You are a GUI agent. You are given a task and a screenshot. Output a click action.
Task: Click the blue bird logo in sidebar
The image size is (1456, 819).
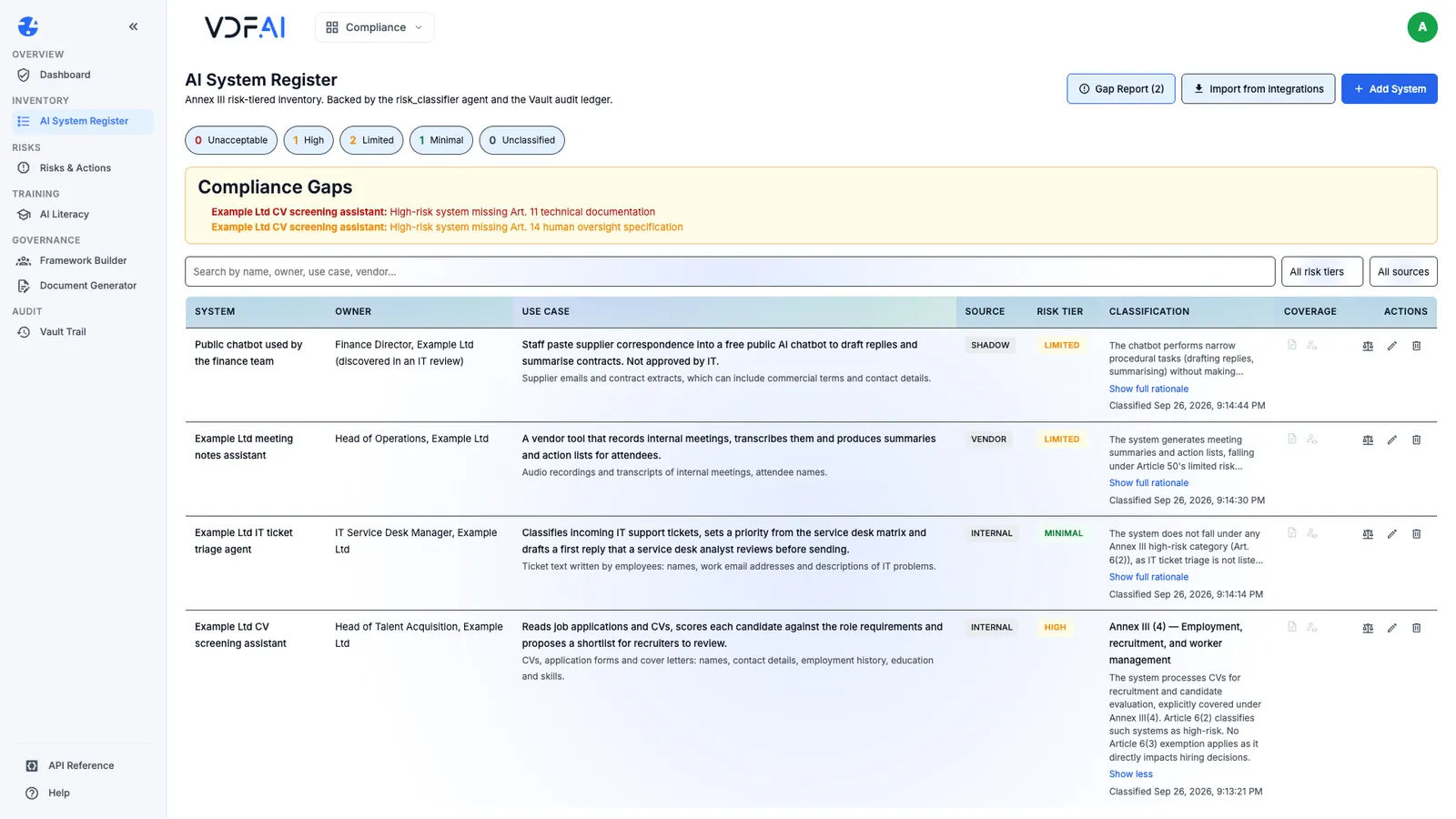click(28, 26)
